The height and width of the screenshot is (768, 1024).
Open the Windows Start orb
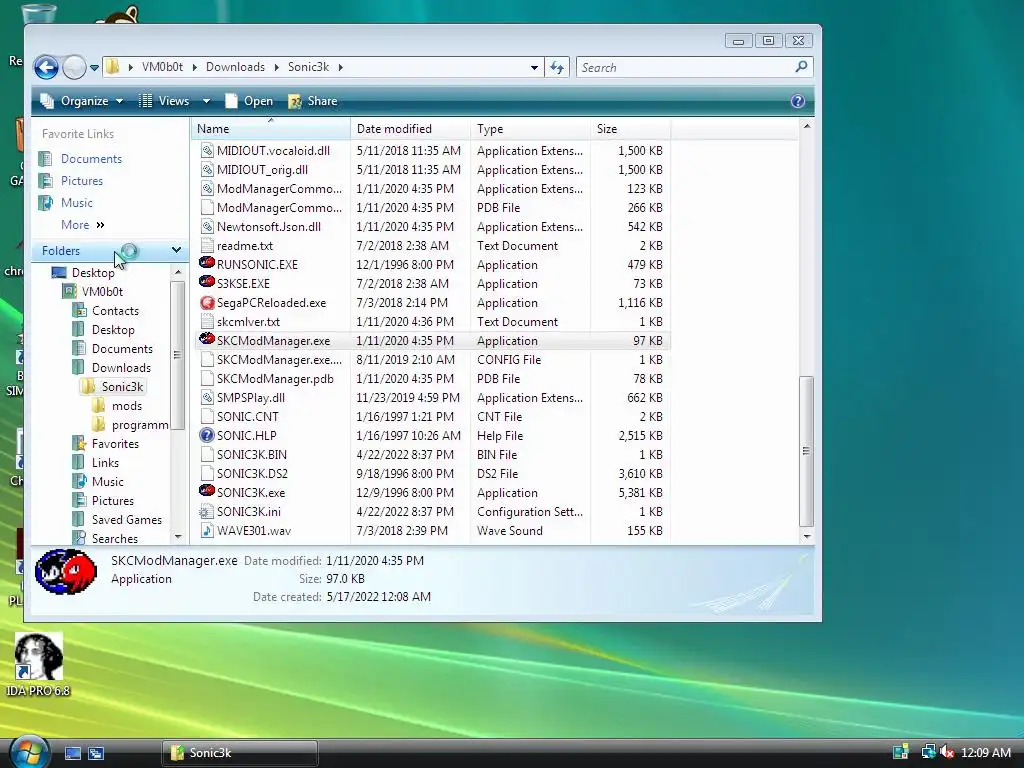pos(29,752)
